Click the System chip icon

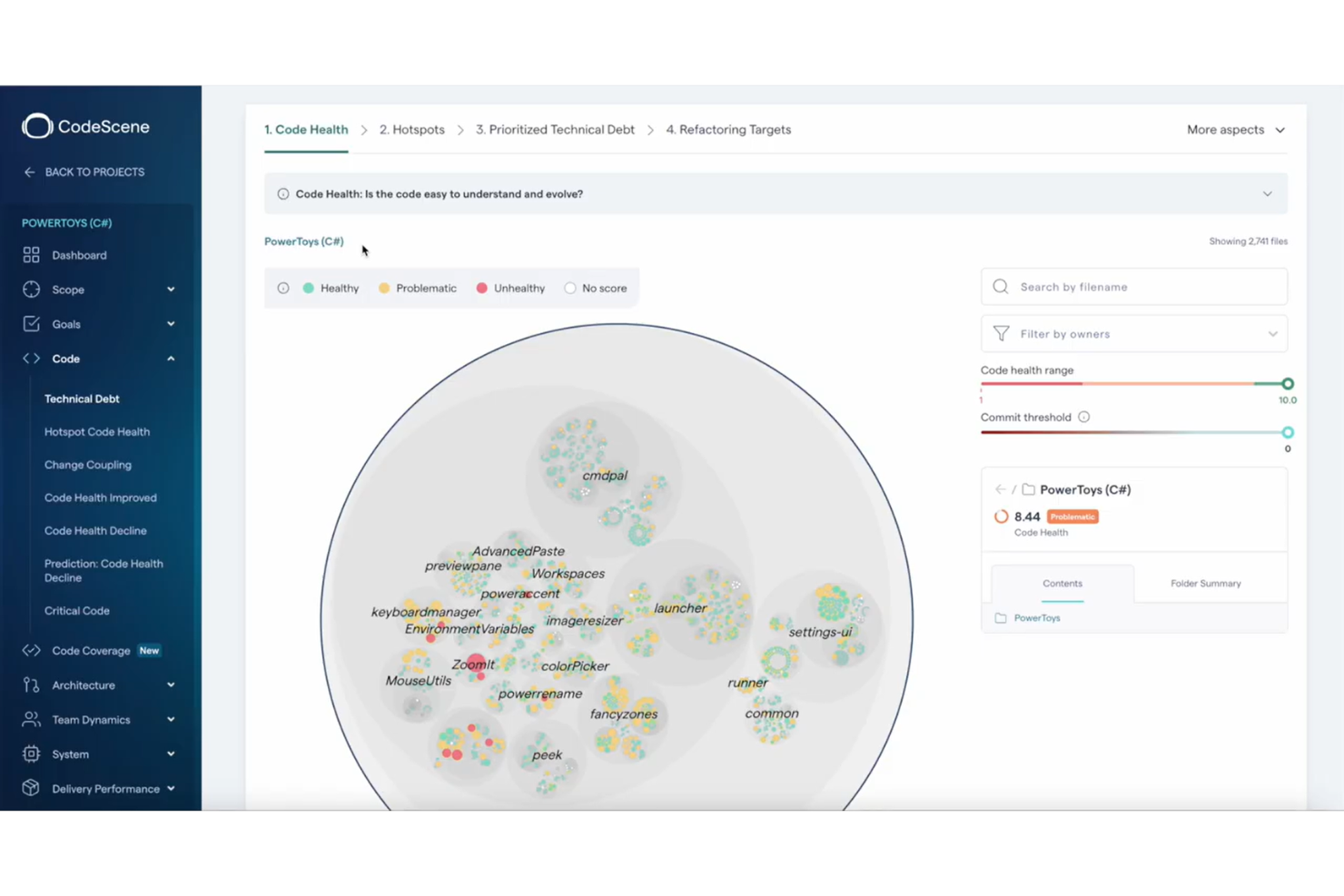pos(31,754)
